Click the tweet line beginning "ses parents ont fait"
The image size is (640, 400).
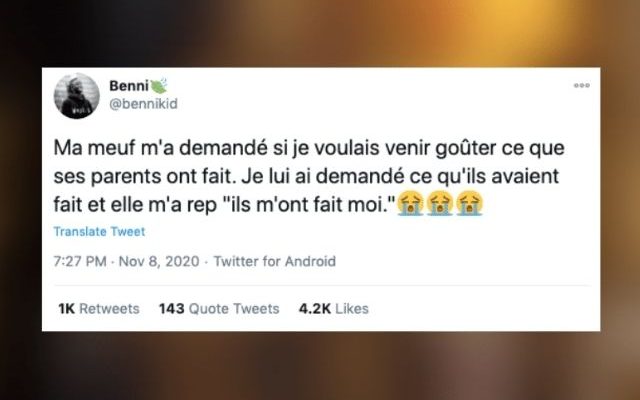point(306,176)
